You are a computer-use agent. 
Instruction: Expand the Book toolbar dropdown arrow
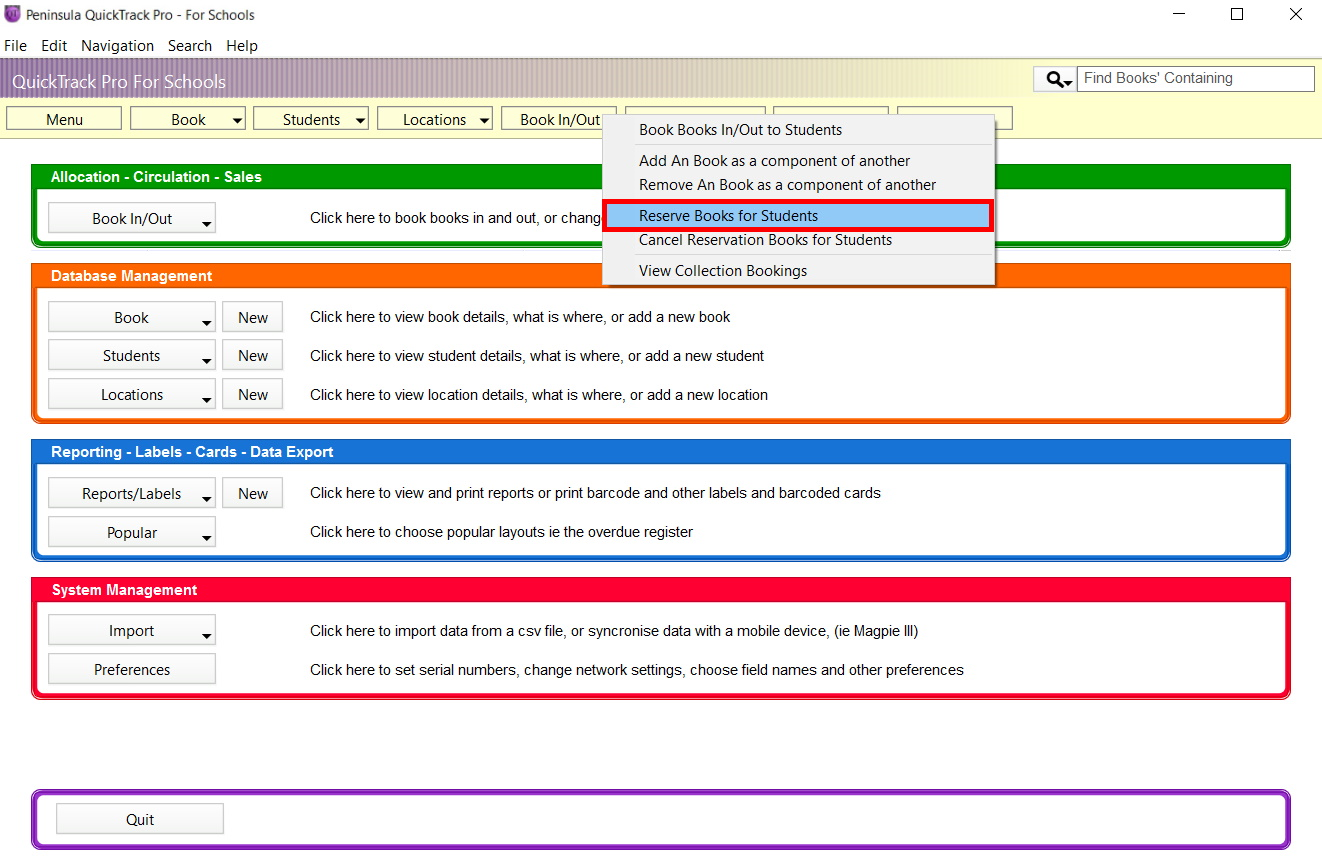coord(237,120)
